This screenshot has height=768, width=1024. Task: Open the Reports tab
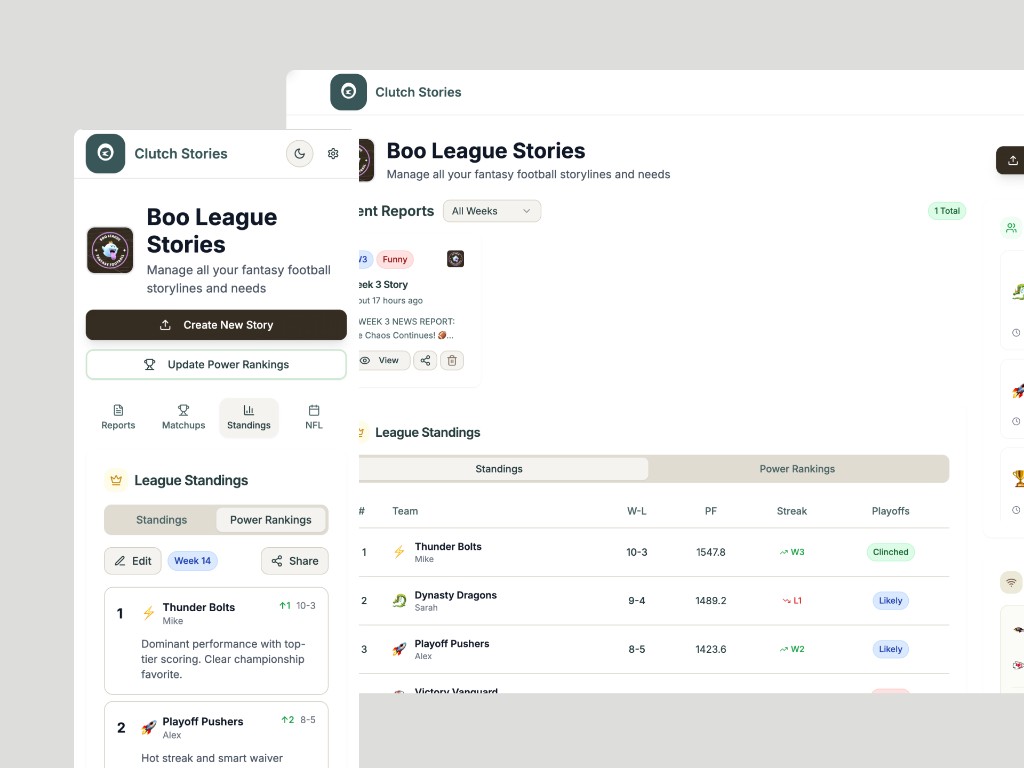(x=118, y=417)
